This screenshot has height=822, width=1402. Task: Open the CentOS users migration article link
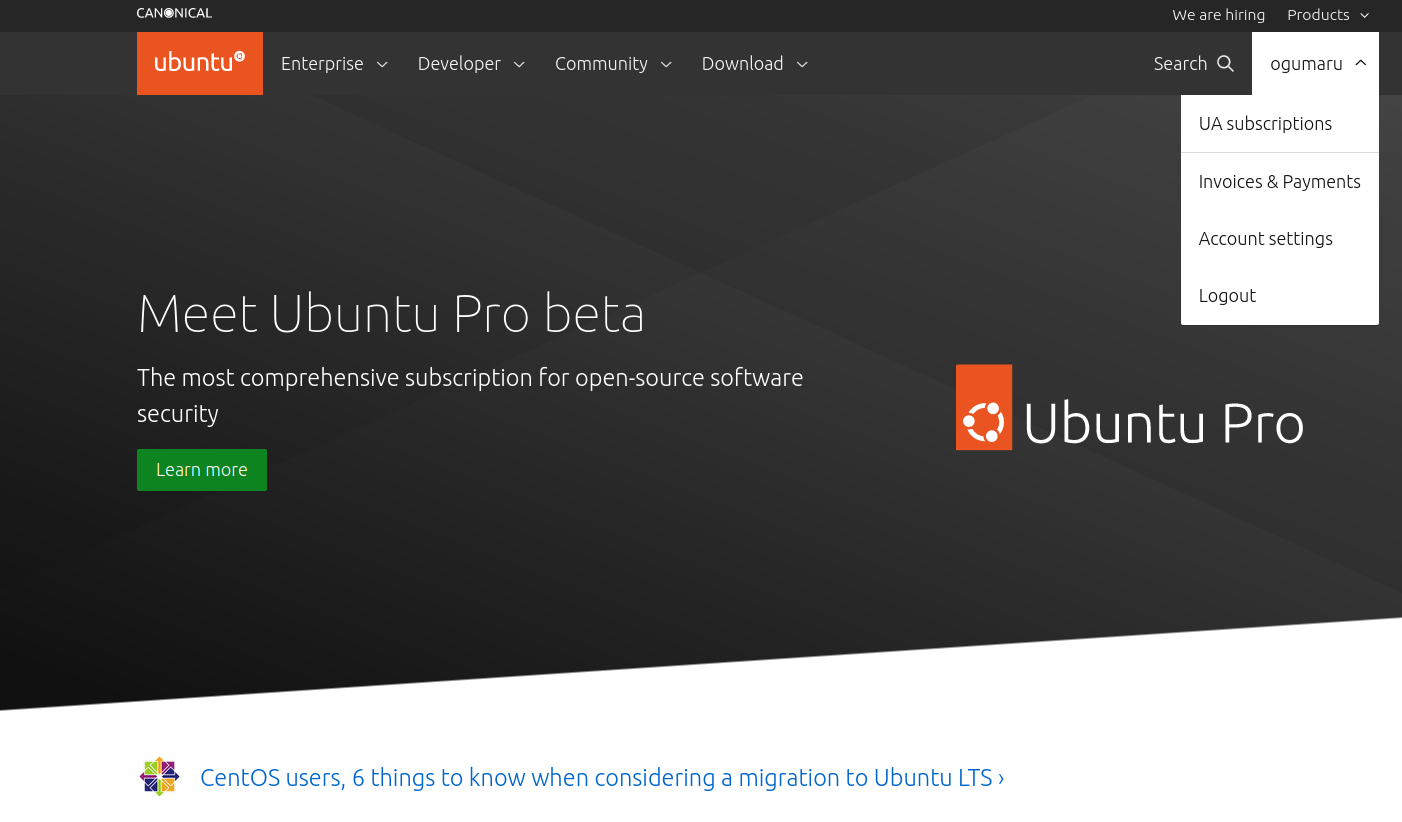coord(602,778)
